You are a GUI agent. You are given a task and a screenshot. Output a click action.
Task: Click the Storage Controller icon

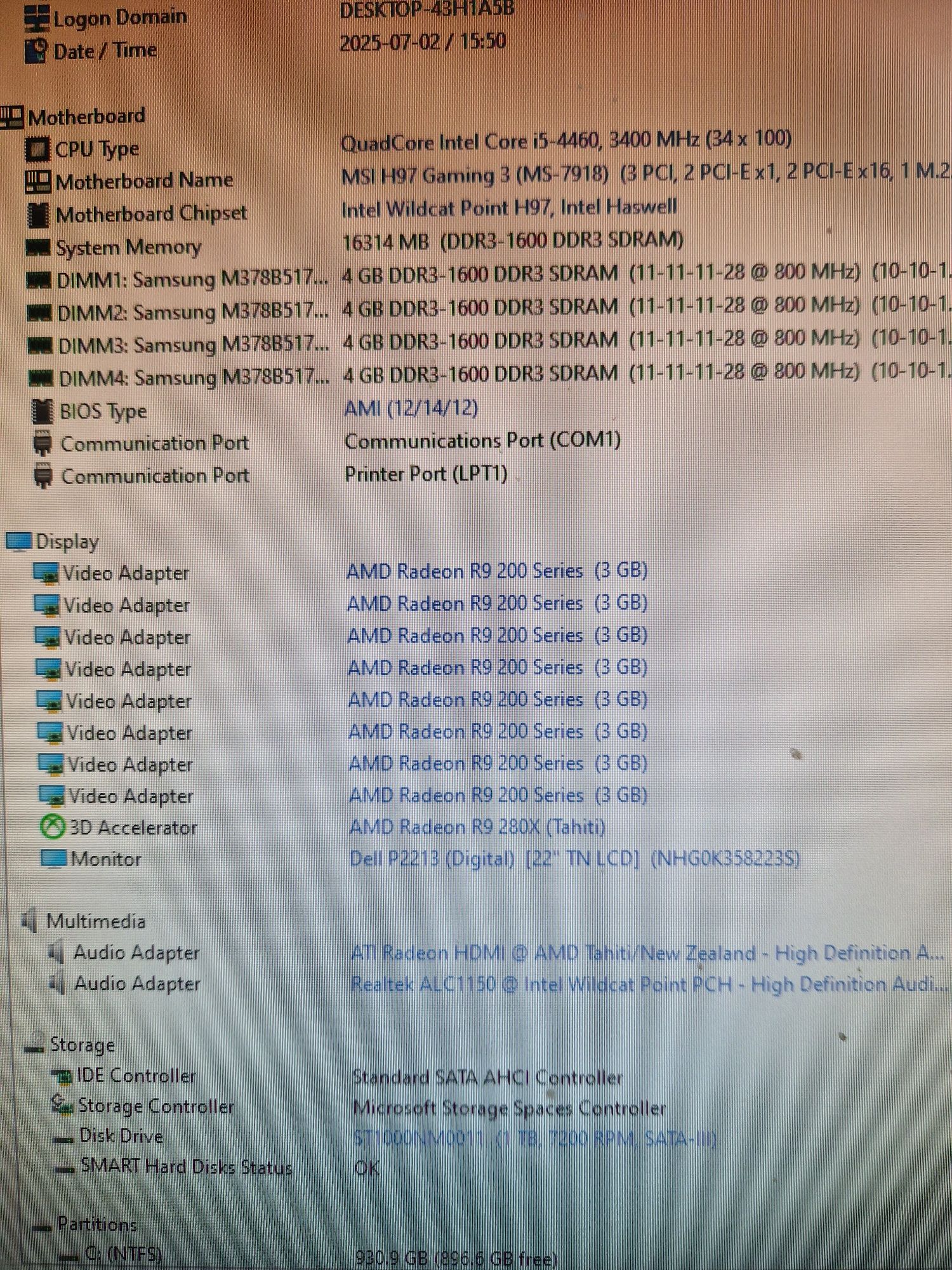(x=62, y=1105)
